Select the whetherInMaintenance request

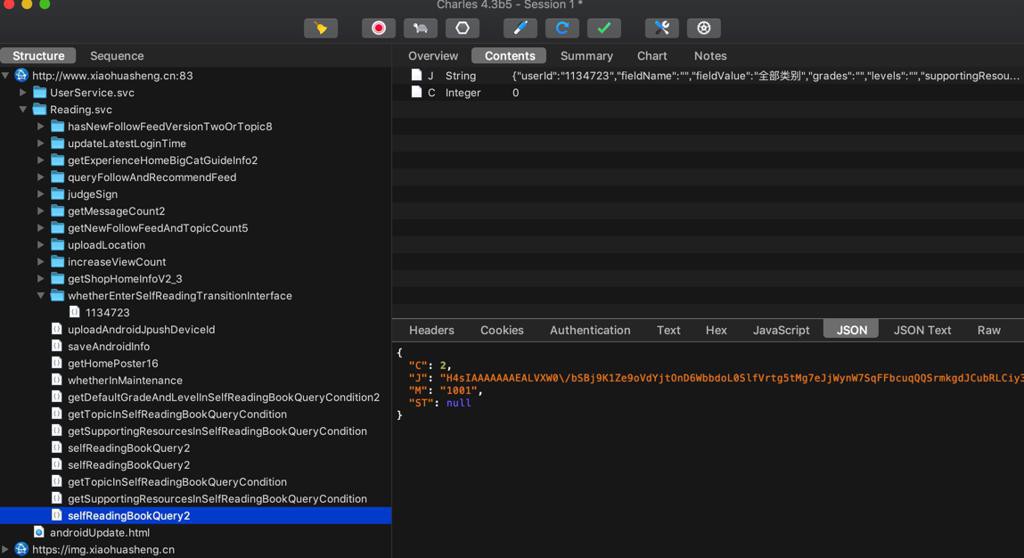[x=125, y=380]
